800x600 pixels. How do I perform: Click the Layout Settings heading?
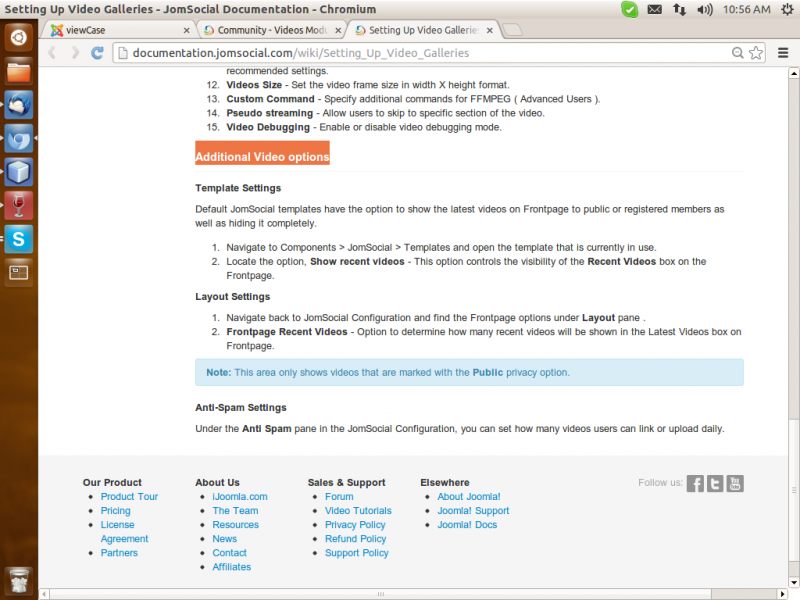[233, 296]
